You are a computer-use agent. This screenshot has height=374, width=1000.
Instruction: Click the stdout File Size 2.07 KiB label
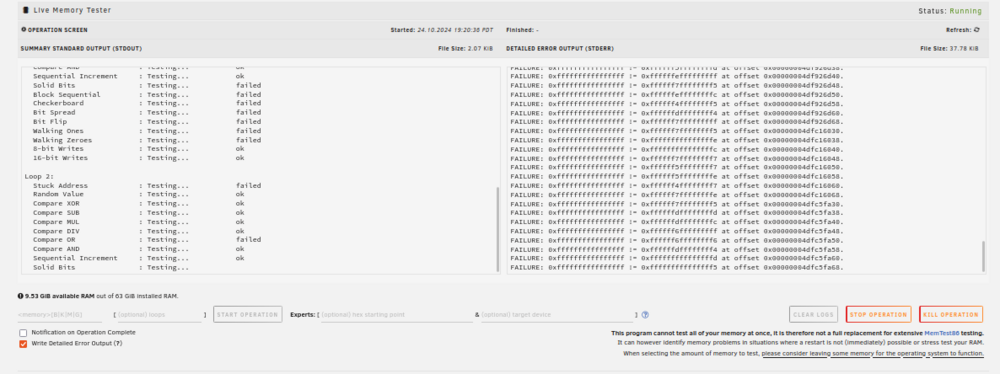[x=466, y=49]
